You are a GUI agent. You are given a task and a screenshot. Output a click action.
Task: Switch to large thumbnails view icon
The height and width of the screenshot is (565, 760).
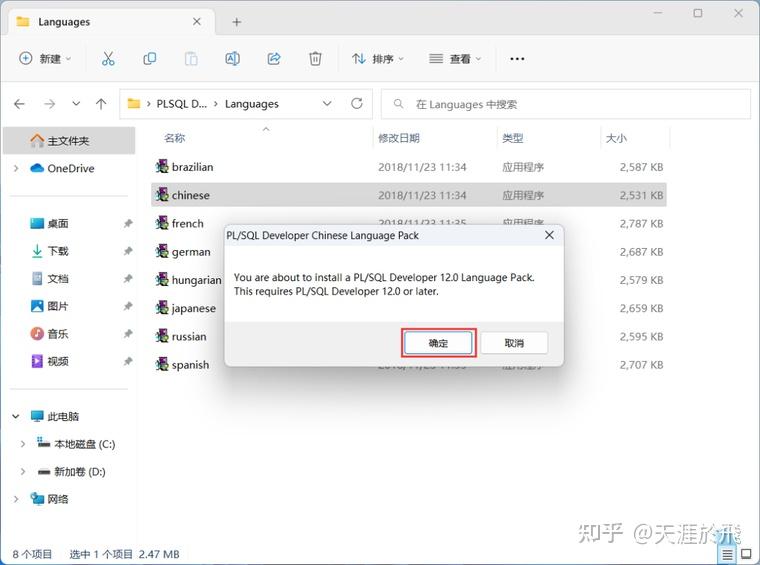(746, 554)
